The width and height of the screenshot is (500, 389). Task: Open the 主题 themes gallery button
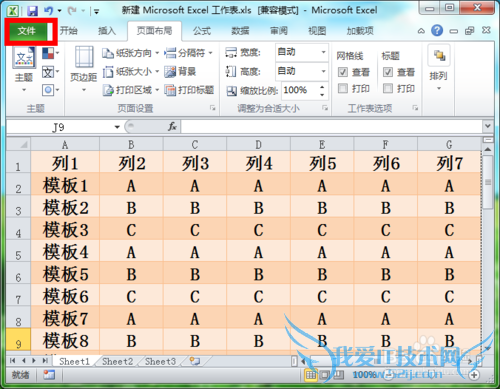pos(24,69)
